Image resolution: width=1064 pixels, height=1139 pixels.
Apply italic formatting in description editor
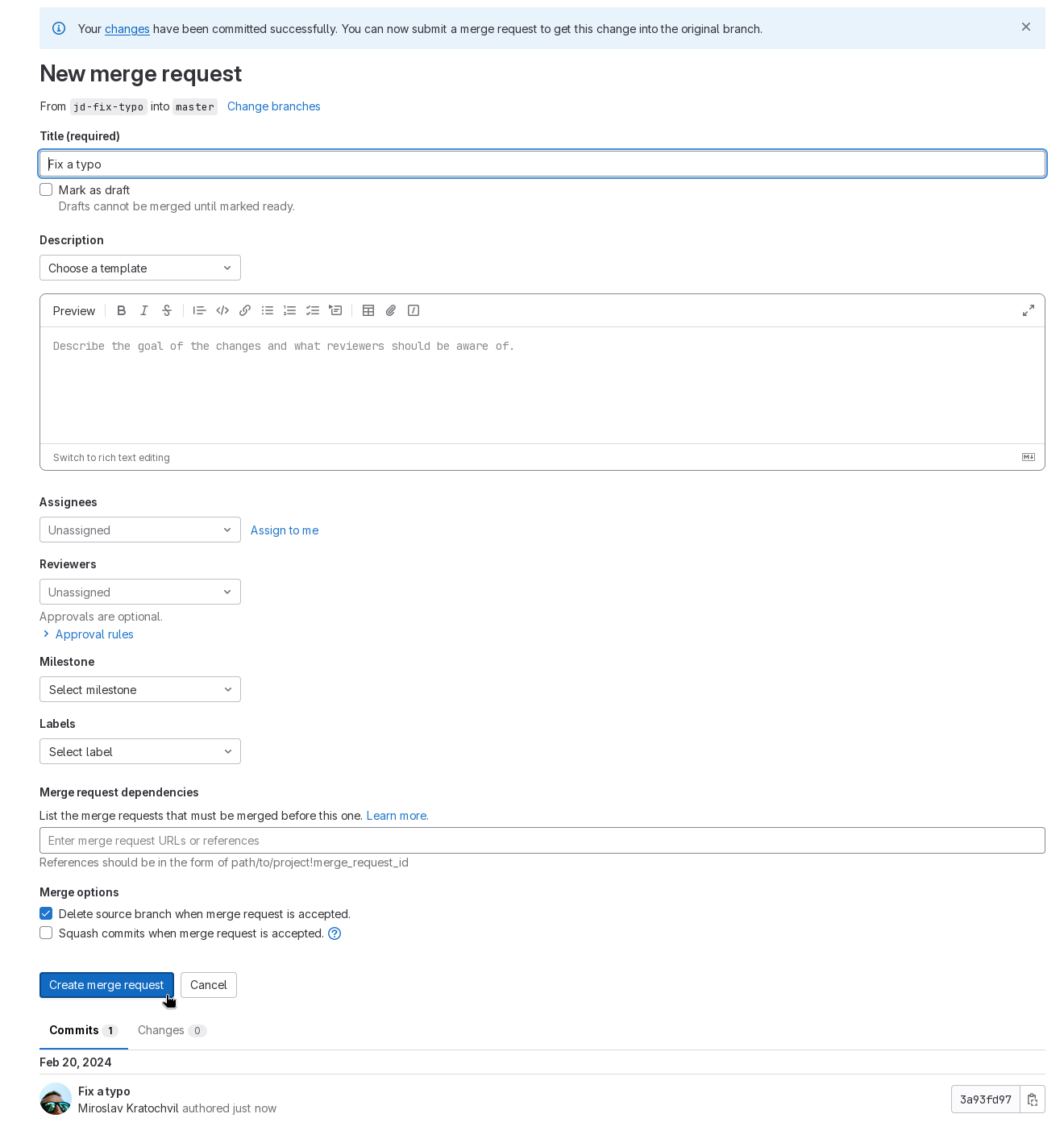pyautogui.click(x=144, y=310)
